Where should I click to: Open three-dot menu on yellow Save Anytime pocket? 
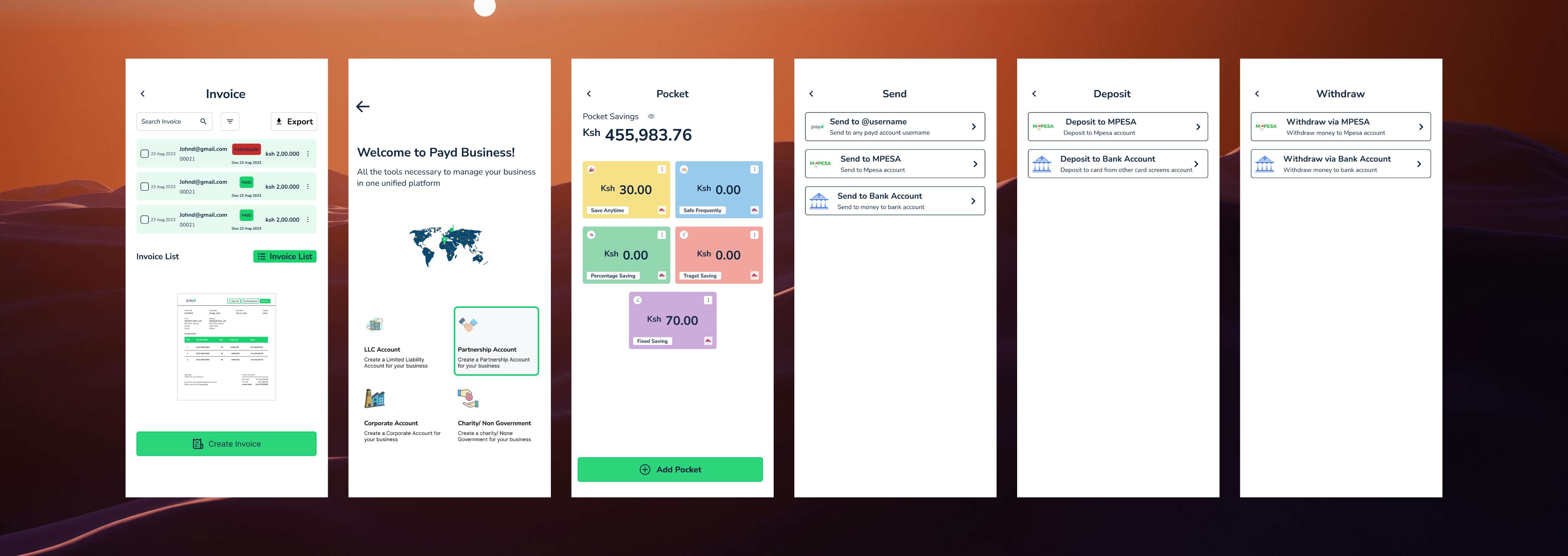[661, 169]
